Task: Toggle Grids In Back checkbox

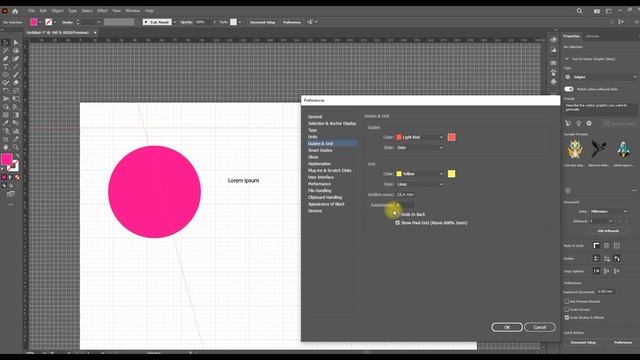Action: coord(397,214)
